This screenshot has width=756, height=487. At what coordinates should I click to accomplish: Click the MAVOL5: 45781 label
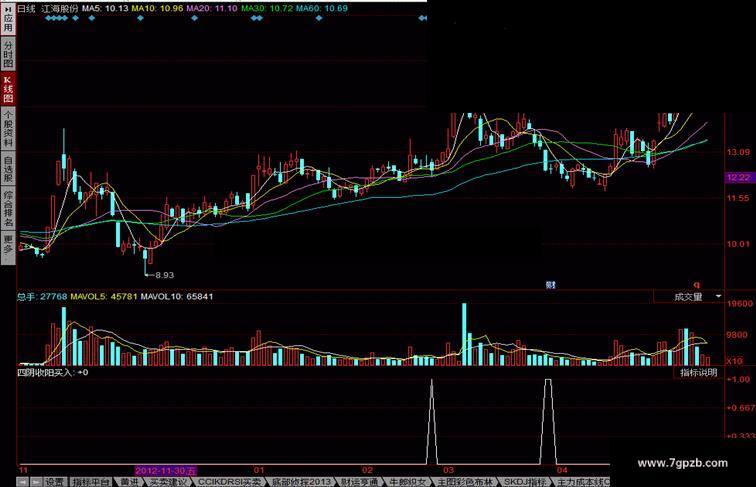103,296
